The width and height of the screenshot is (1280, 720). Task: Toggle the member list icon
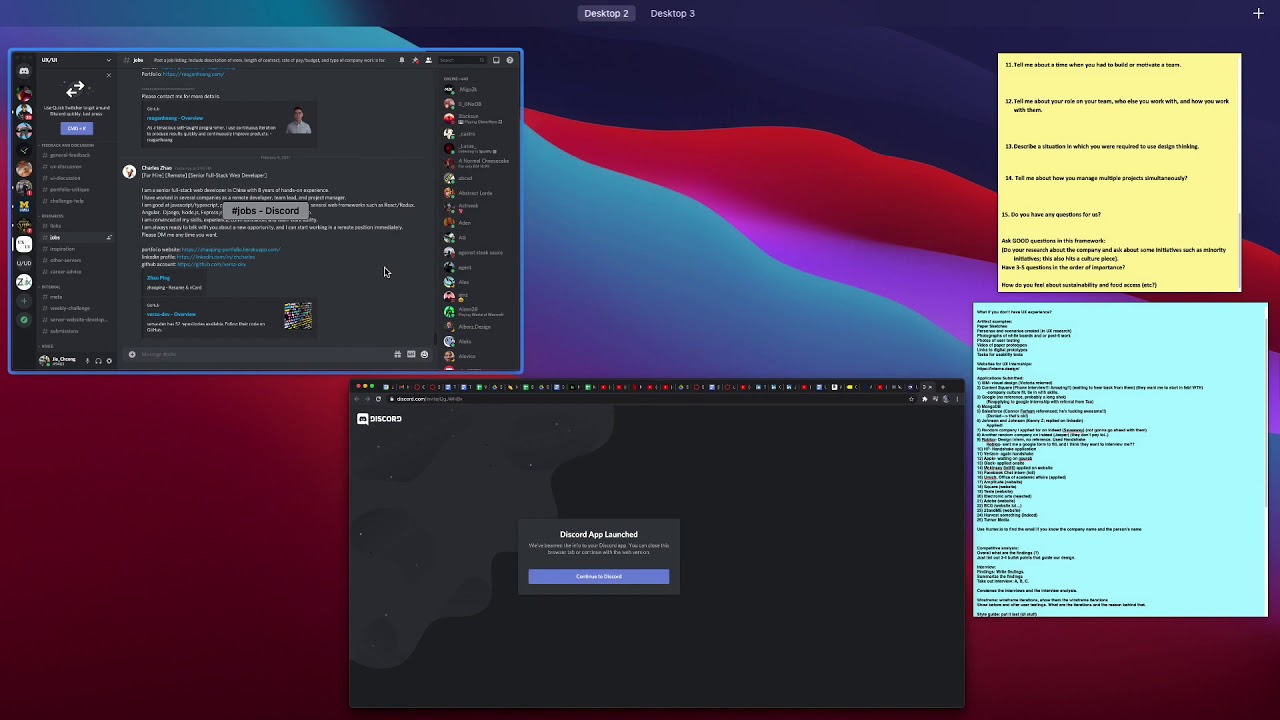pyautogui.click(x=429, y=60)
